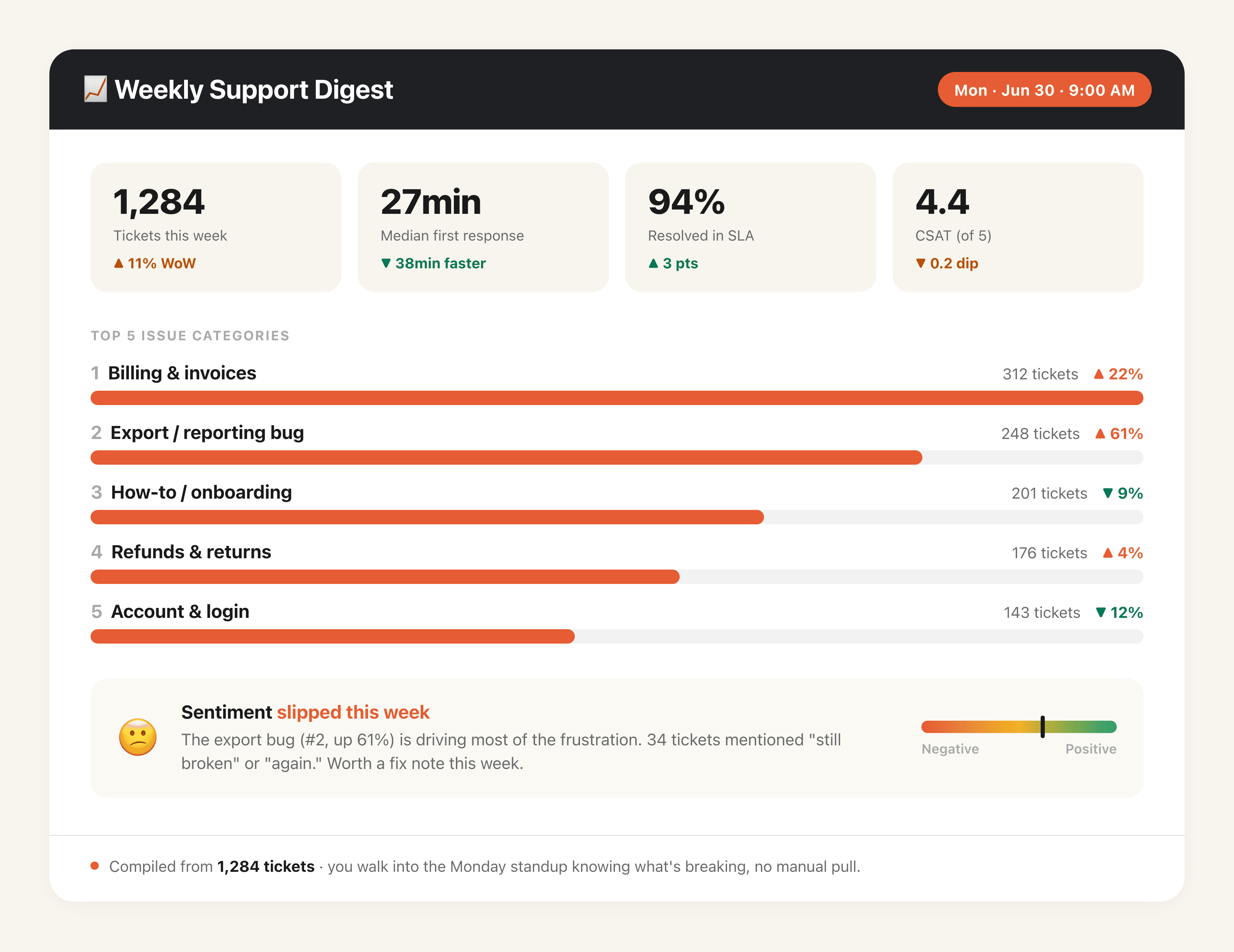Click the TOP 5 ISSUE CATEGORIES heading
This screenshot has width=1234, height=952.
(190, 335)
